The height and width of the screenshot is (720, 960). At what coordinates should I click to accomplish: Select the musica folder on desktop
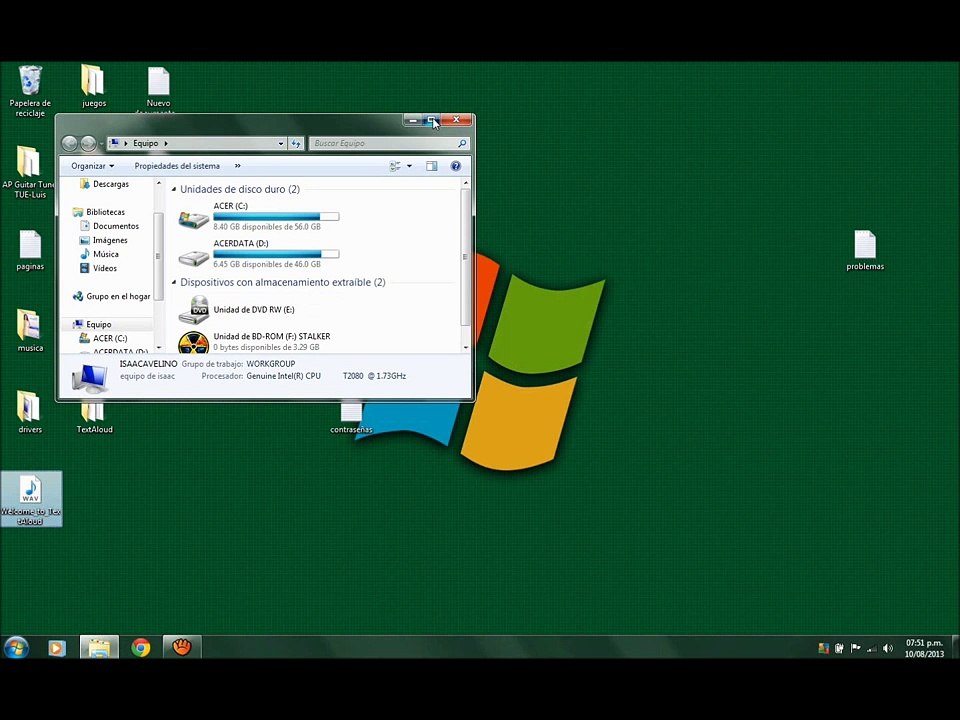(30, 331)
